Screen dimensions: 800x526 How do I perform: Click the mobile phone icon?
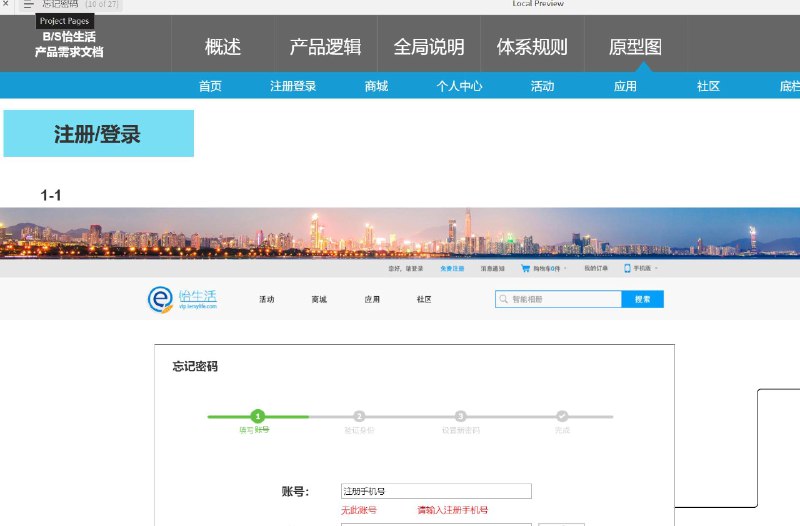click(x=627, y=268)
